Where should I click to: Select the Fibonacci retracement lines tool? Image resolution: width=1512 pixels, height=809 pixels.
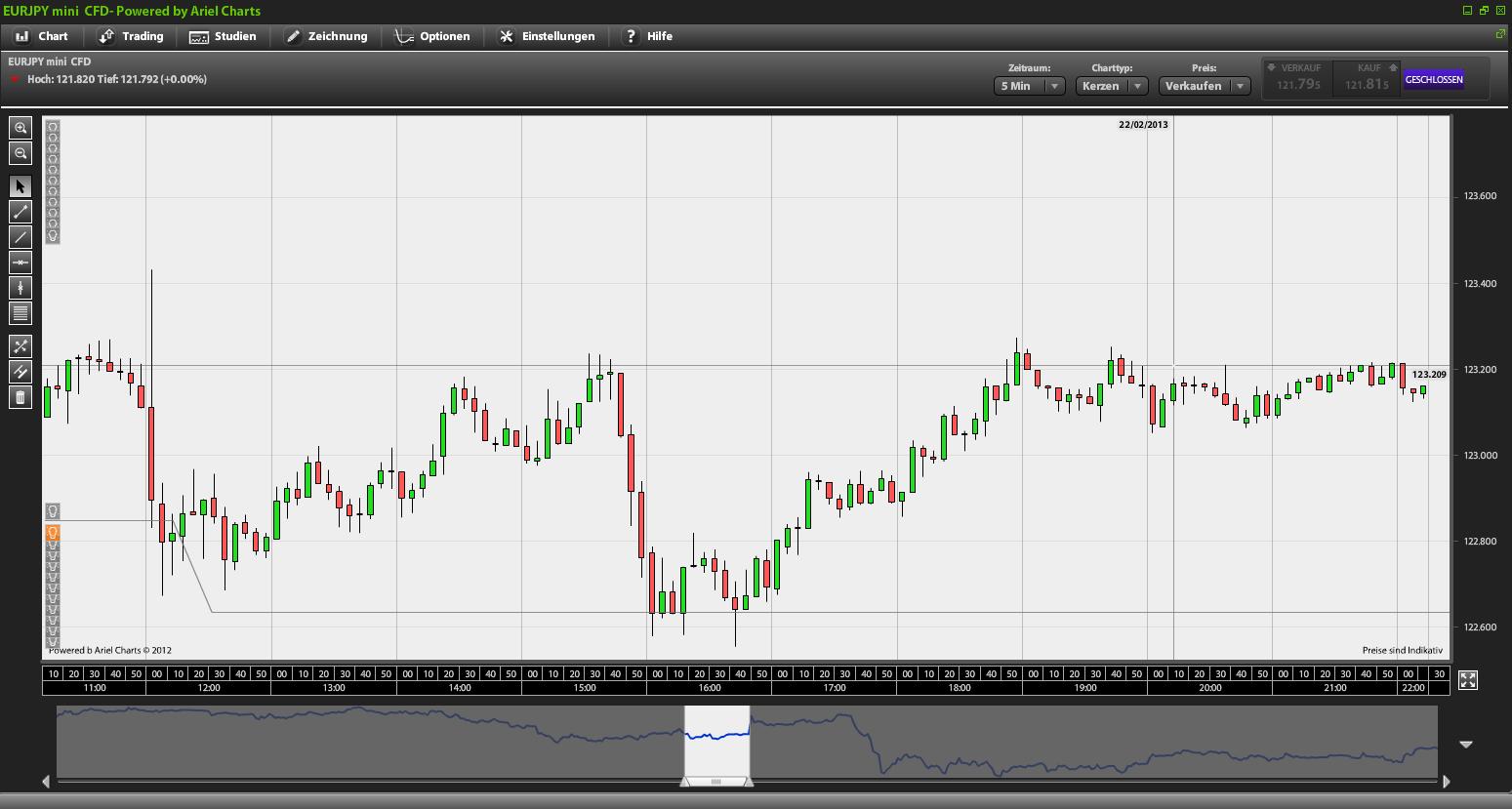pyautogui.click(x=20, y=313)
